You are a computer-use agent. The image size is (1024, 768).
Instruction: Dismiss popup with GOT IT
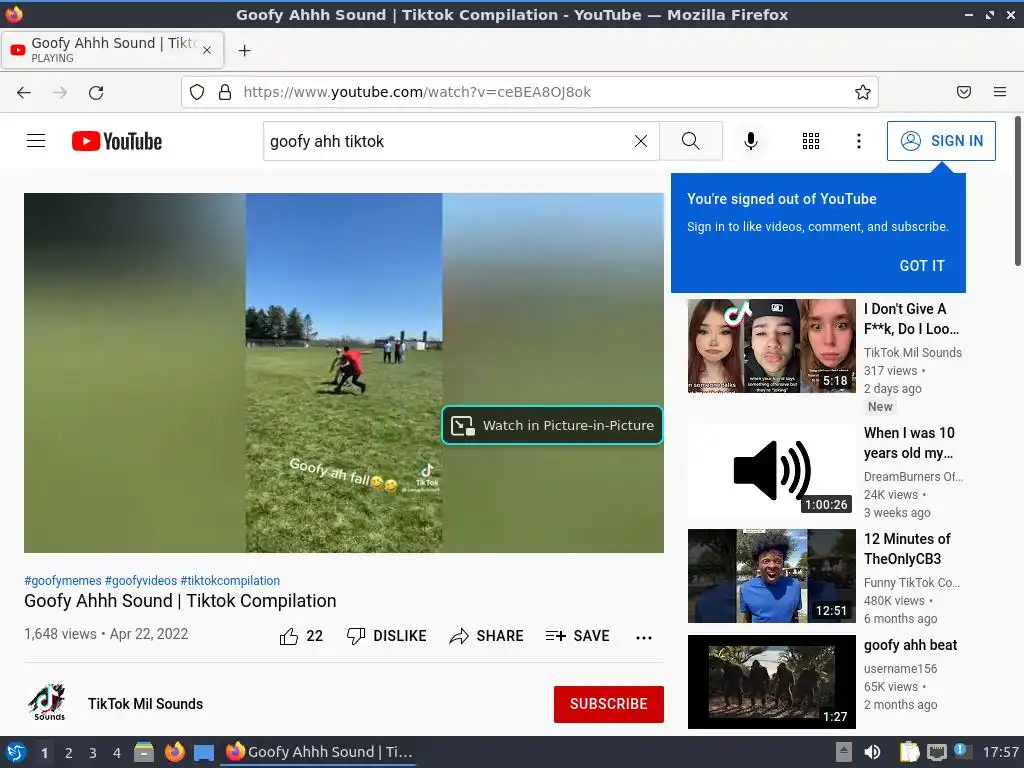tap(921, 266)
